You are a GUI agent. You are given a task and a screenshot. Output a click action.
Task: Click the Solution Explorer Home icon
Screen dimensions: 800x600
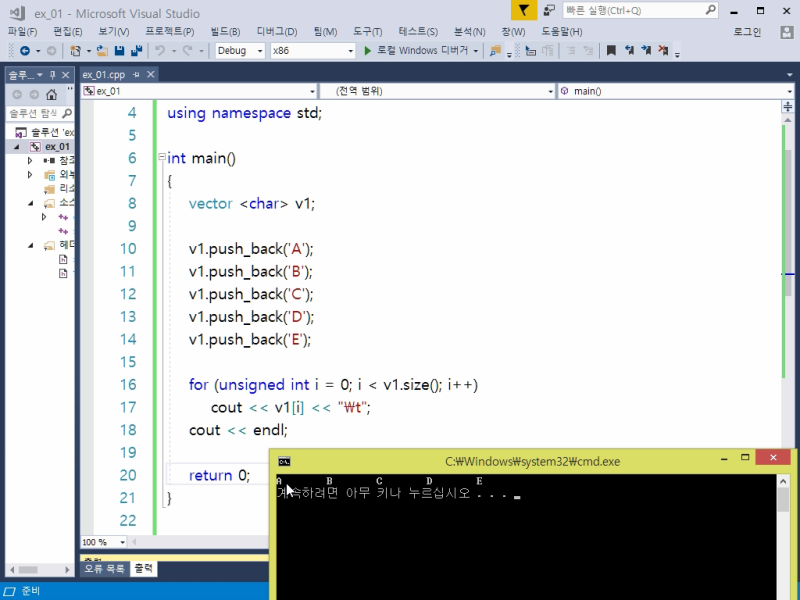point(52,94)
